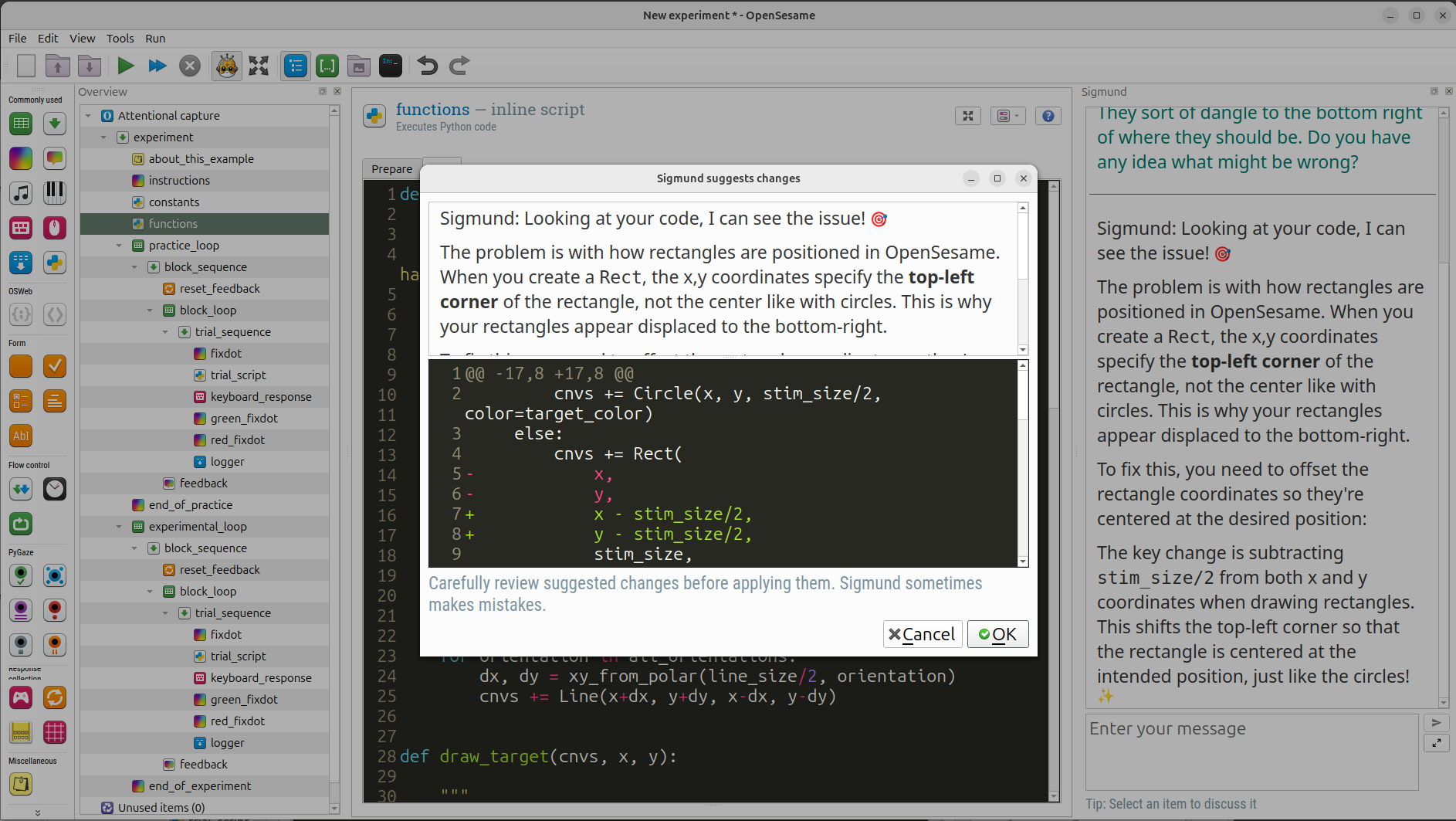The image size is (1456, 821).
Task: Collapse the experiment sequence node
Action: (104, 137)
